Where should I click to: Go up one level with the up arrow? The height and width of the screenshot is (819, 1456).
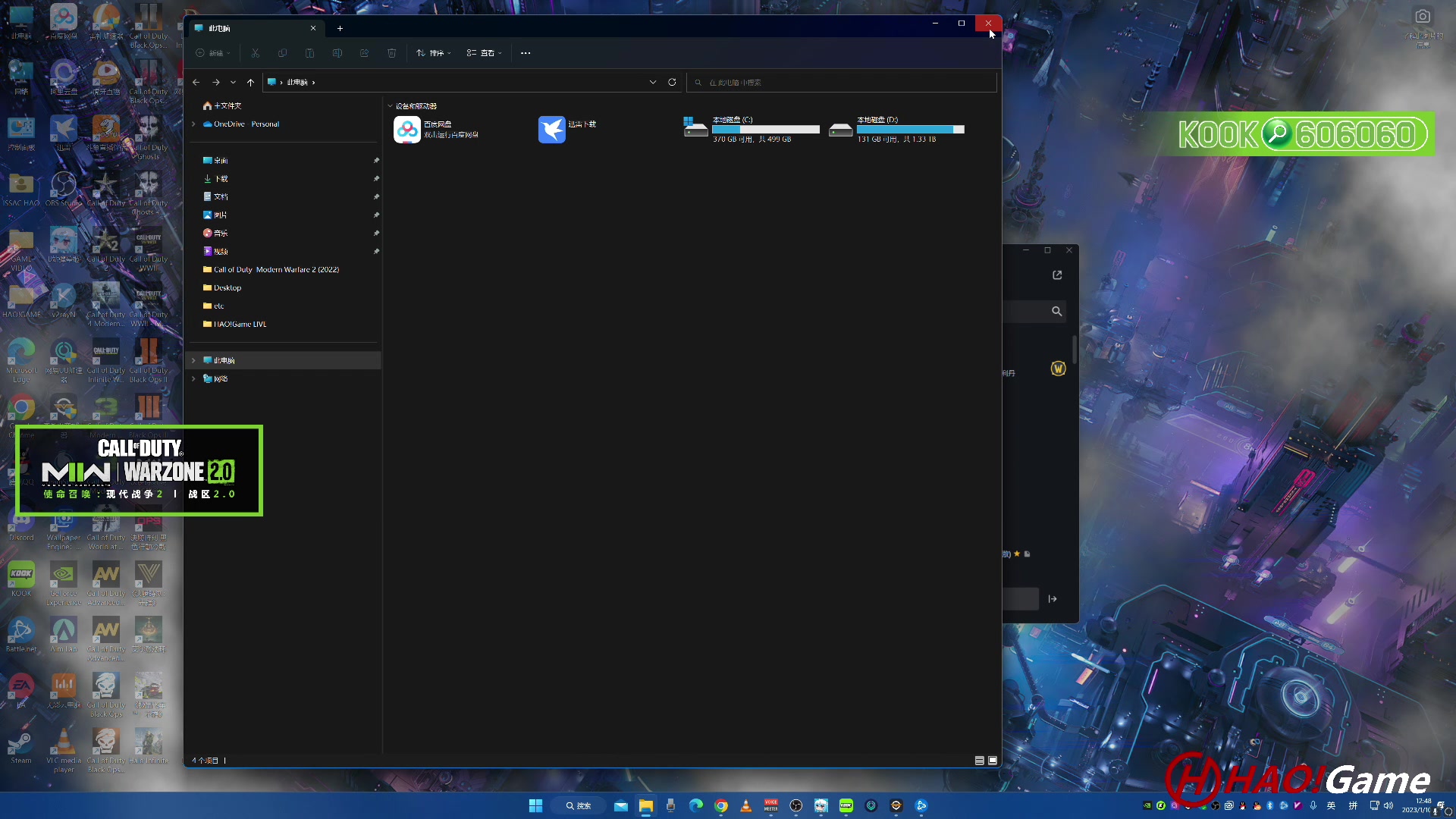click(251, 82)
